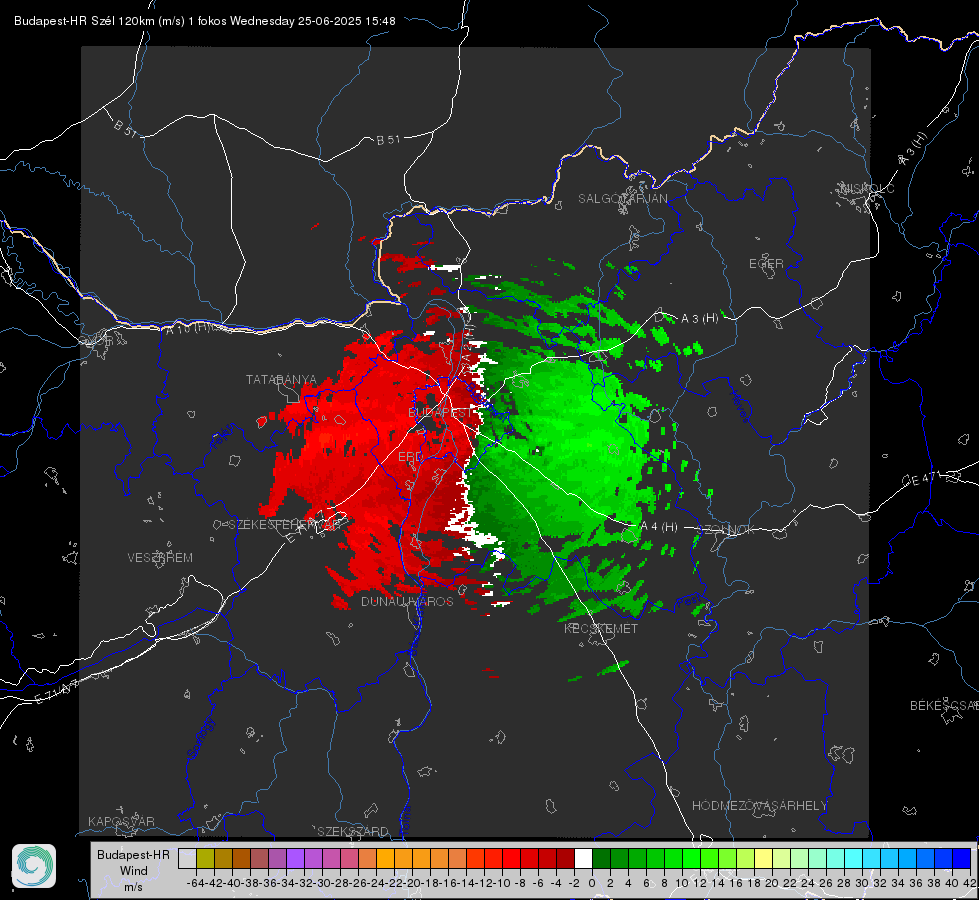
Task: Click the legend value label '-64'
Action: (195, 883)
